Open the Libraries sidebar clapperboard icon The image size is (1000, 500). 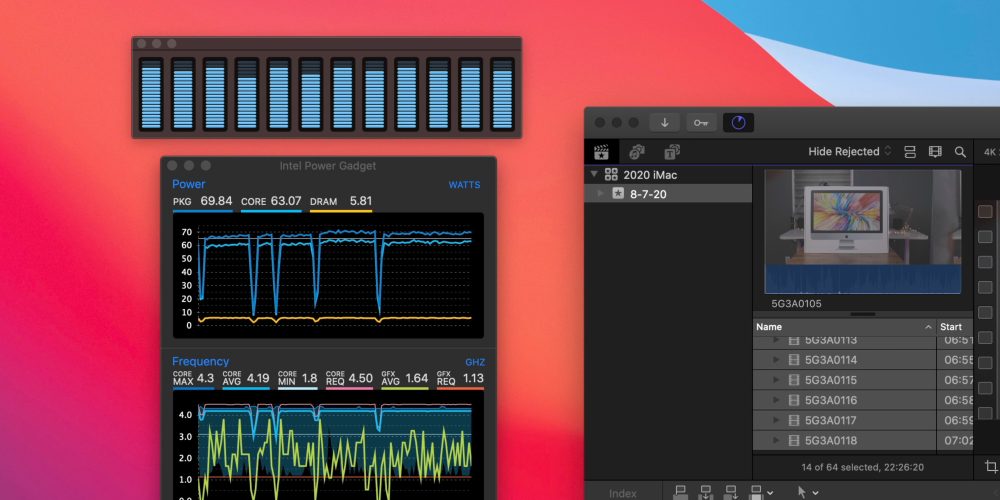(x=602, y=152)
